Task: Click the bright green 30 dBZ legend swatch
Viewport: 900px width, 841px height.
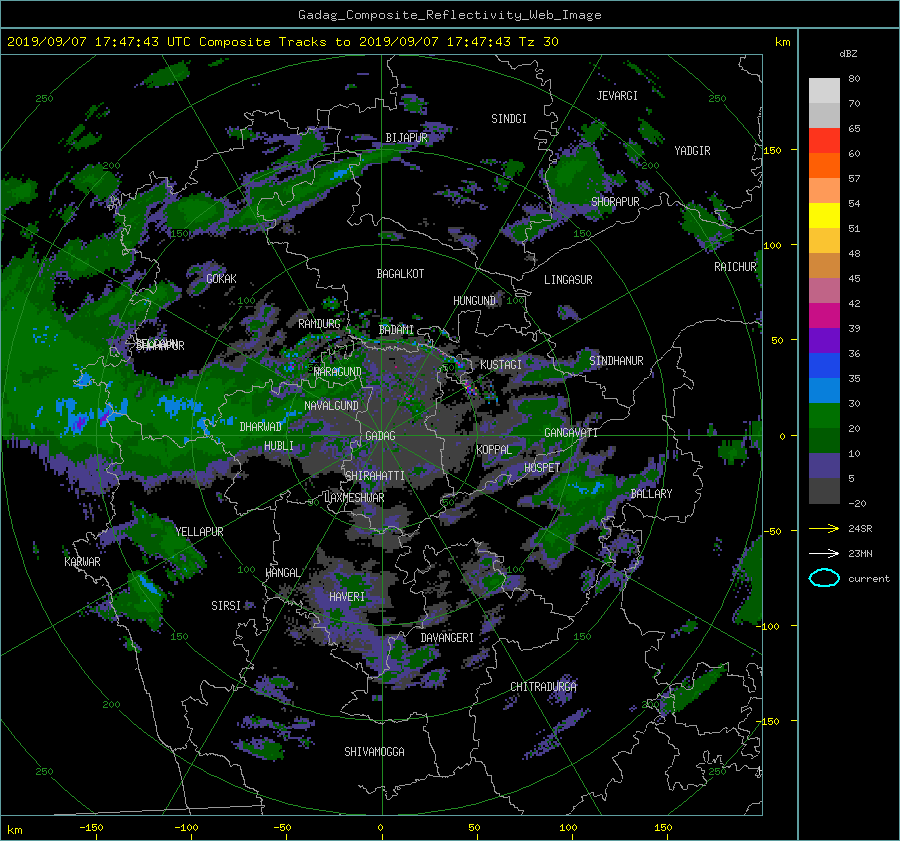Action: tap(824, 416)
